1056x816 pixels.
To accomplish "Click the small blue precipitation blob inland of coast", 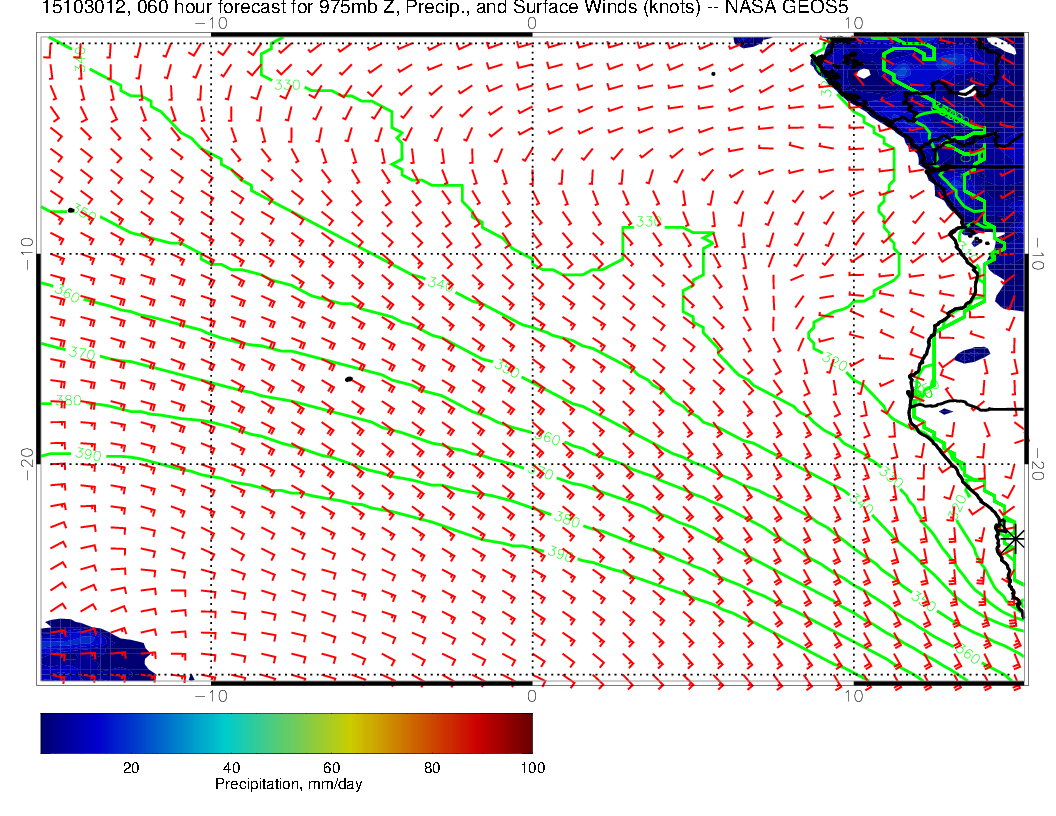I will (x=971, y=355).
